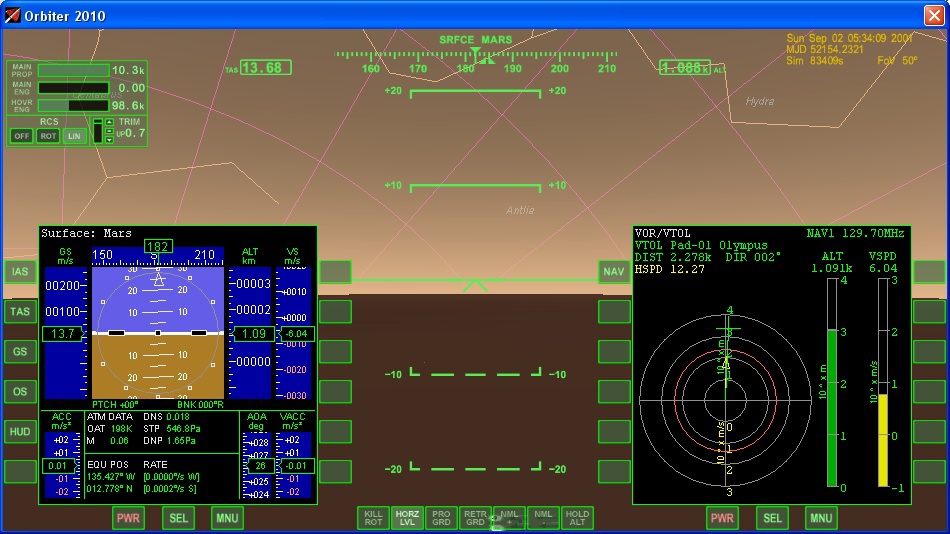
Task: Click the artificial horizon attitude indicator
Action: [x=158, y=332]
